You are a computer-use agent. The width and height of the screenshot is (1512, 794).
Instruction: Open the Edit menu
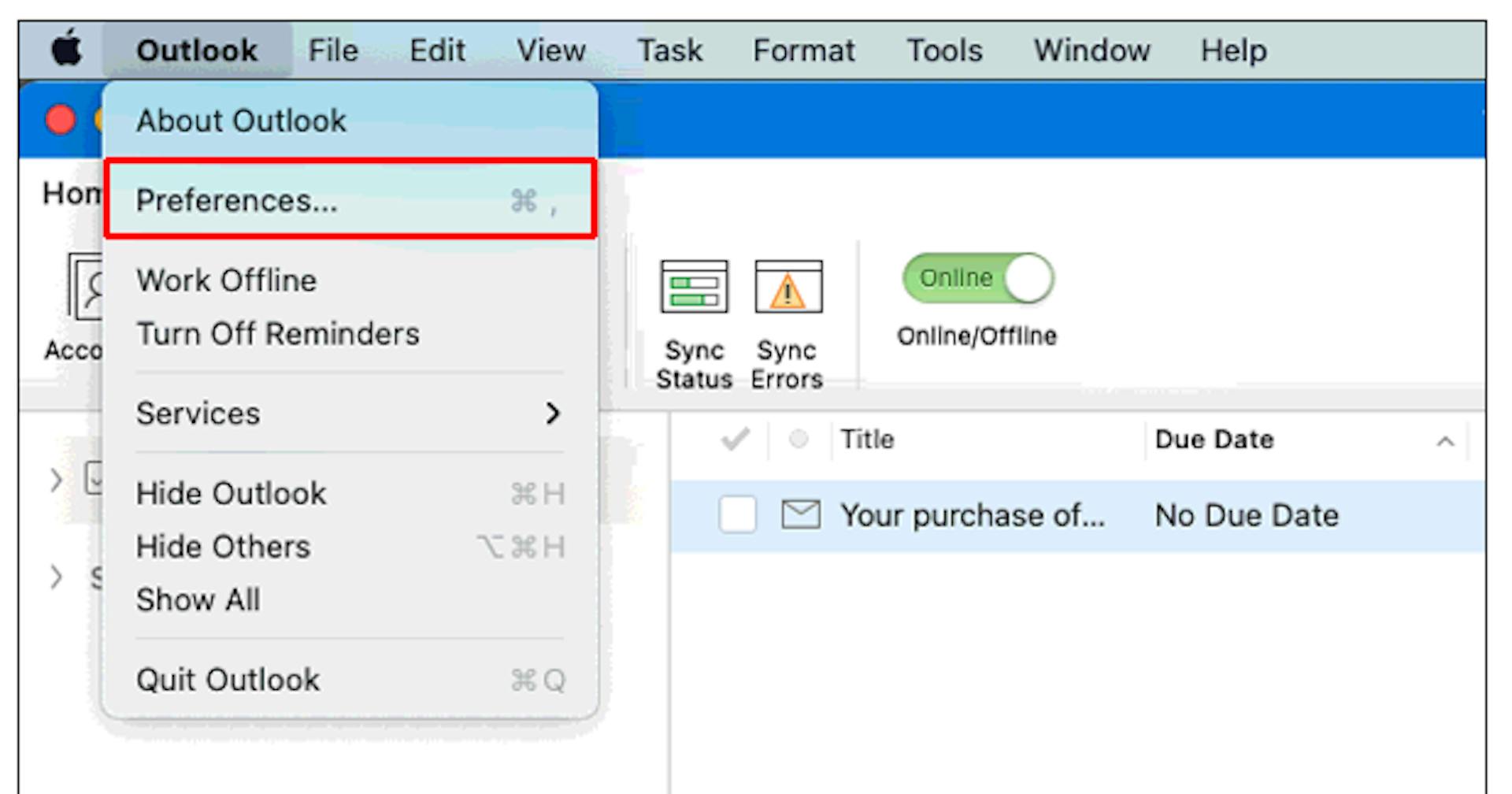tap(437, 50)
